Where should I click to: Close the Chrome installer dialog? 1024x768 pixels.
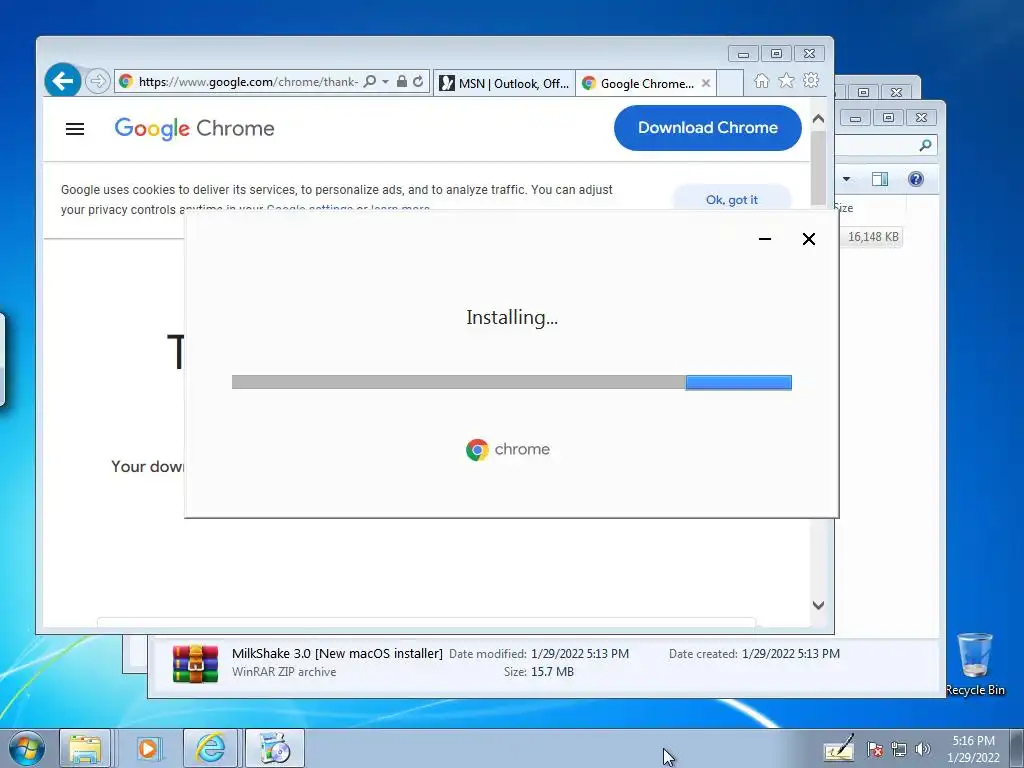pos(808,239)
